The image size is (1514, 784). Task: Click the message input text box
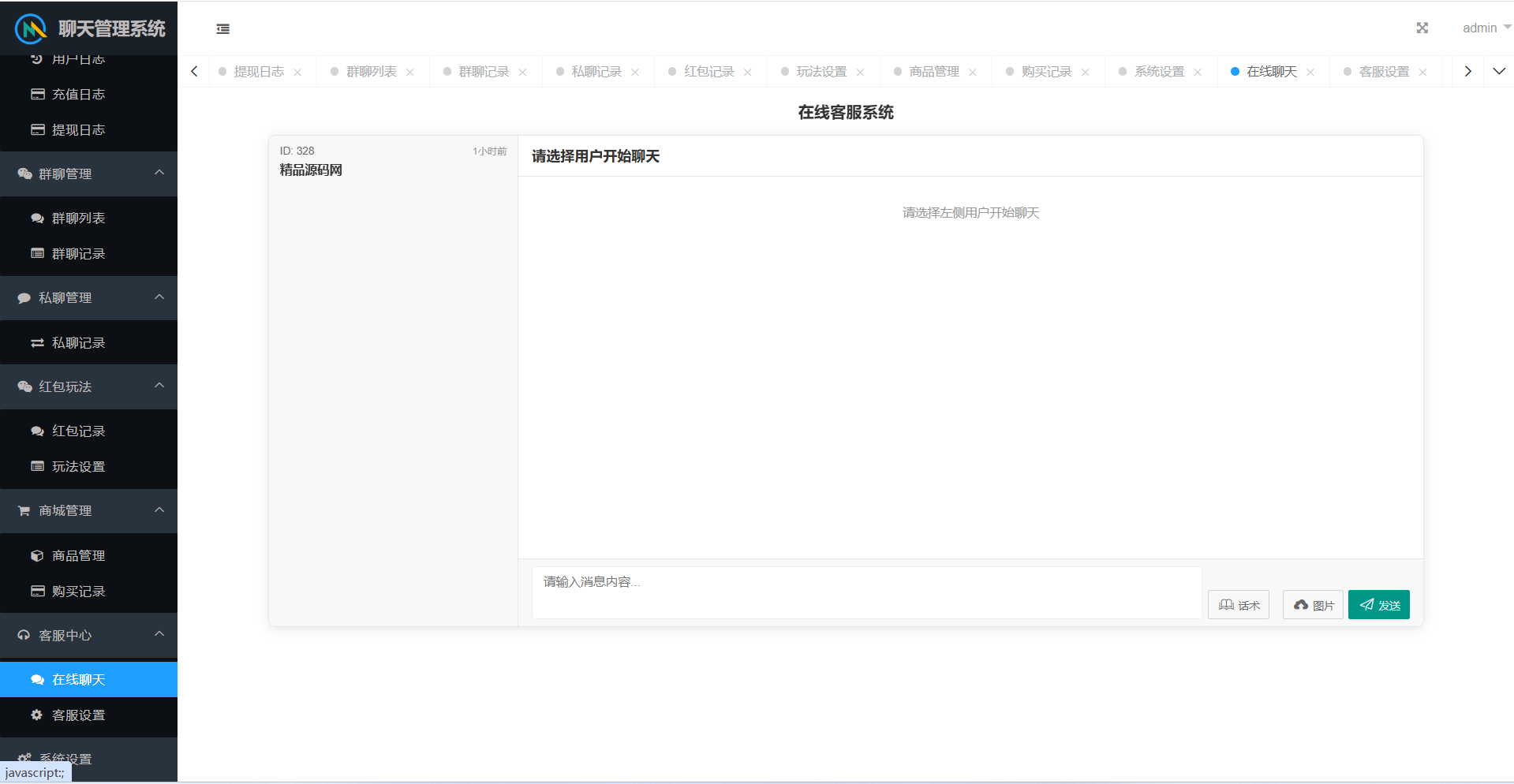(865, 592)
